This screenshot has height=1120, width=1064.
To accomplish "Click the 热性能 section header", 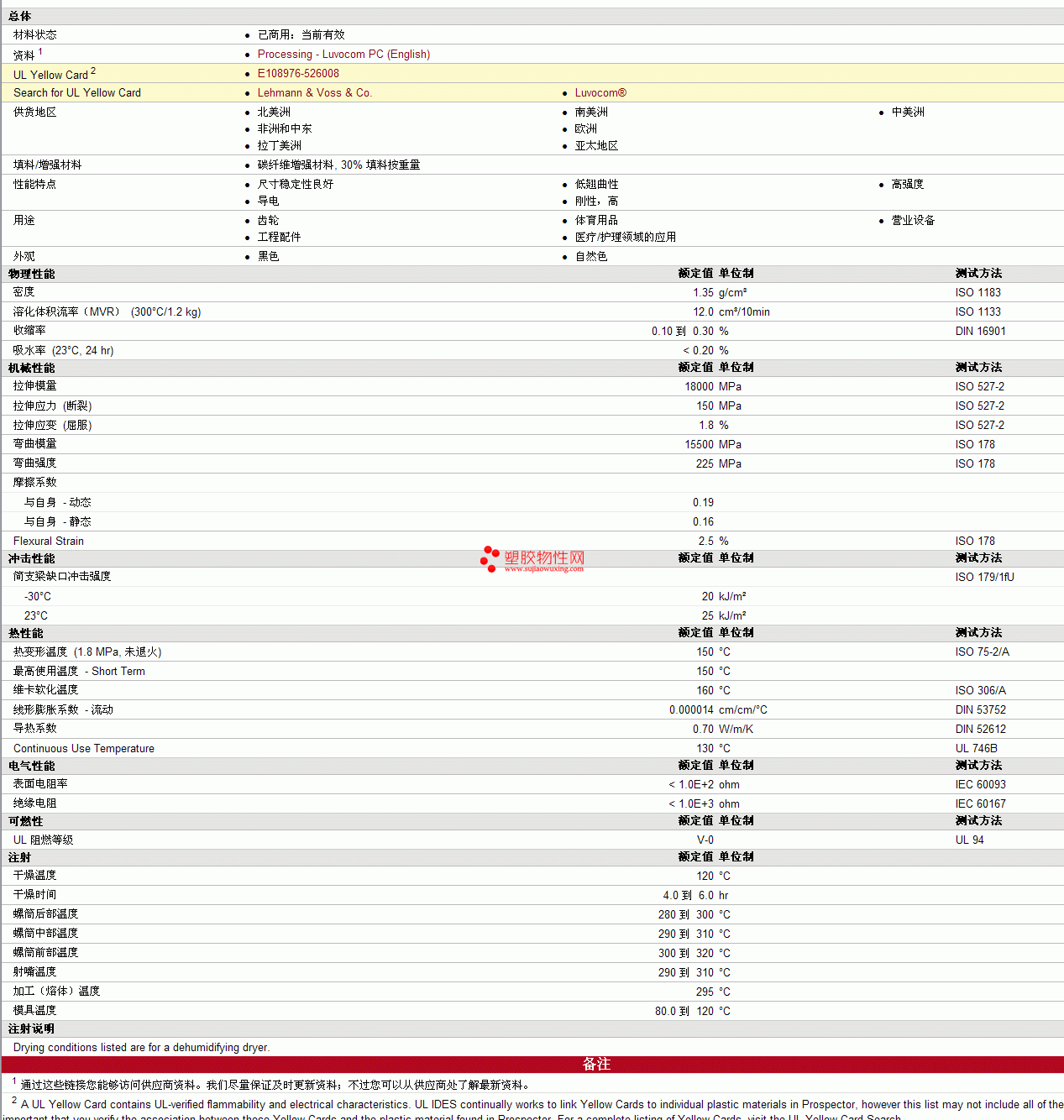I will [26, 633].
